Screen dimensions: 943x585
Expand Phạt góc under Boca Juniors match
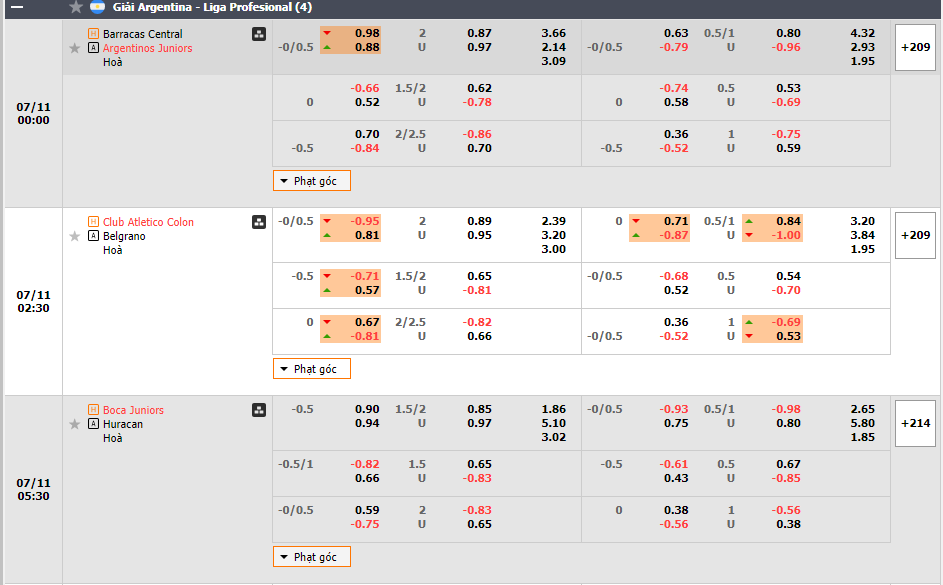coord(312,557)
